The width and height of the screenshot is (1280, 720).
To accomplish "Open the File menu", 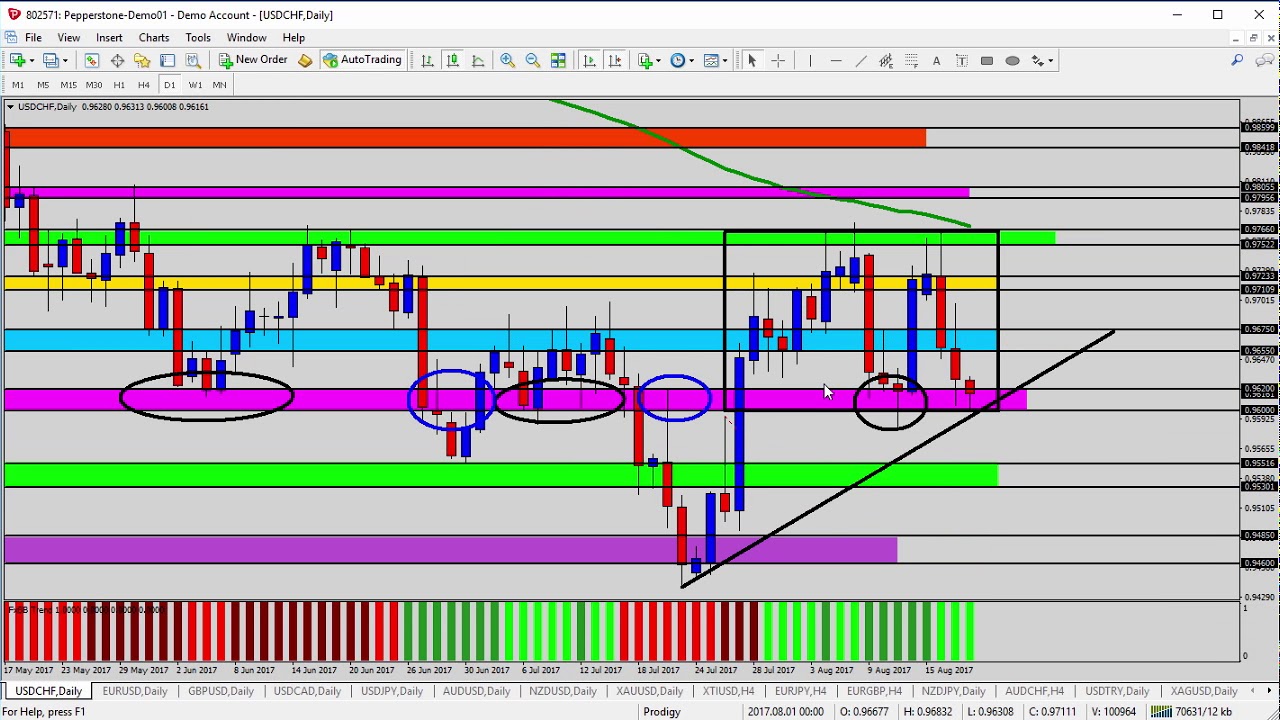I will pyautogui.click(x=33, y=38).
